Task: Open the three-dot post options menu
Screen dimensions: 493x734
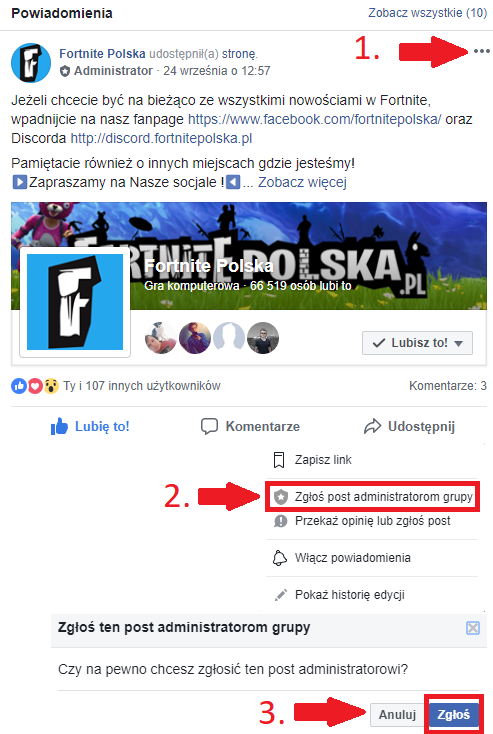Action: (x=481, y=51)
